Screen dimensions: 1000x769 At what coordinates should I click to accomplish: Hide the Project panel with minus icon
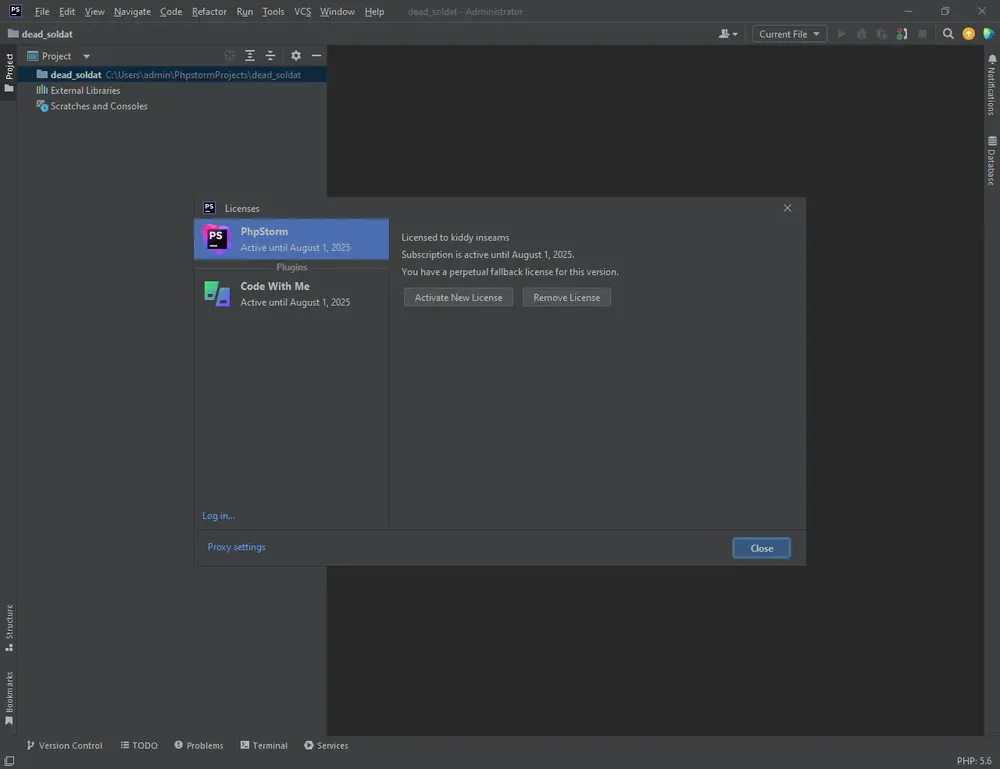316,55
